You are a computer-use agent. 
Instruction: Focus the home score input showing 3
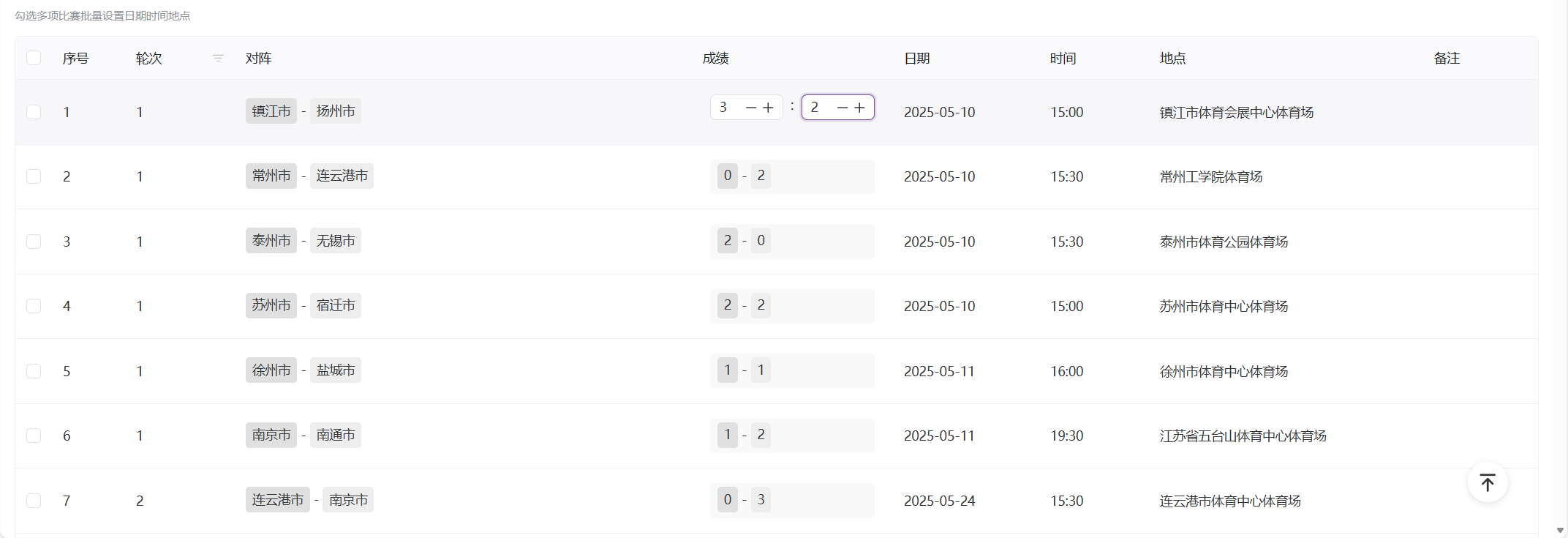[726, 108]
